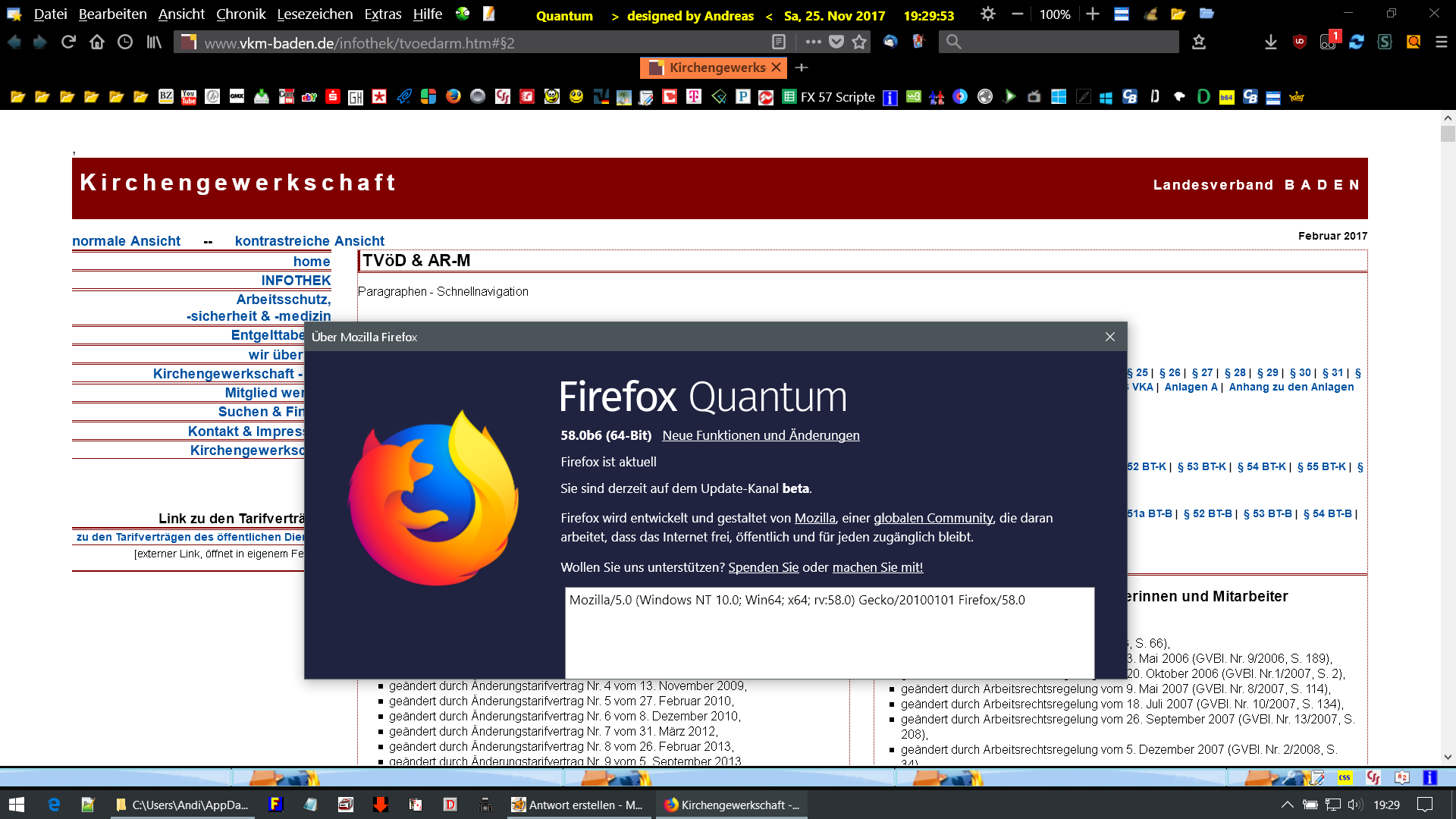This screenshot has width=1456, height=819.
Task: Click the uBlock Origin shield icon
Action: (1300, 42)
